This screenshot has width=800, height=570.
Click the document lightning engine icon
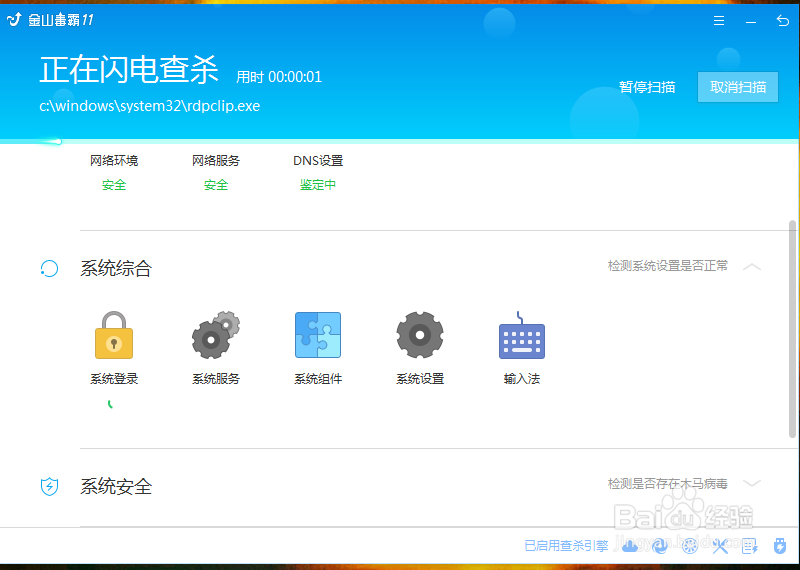tap(749, 546)
